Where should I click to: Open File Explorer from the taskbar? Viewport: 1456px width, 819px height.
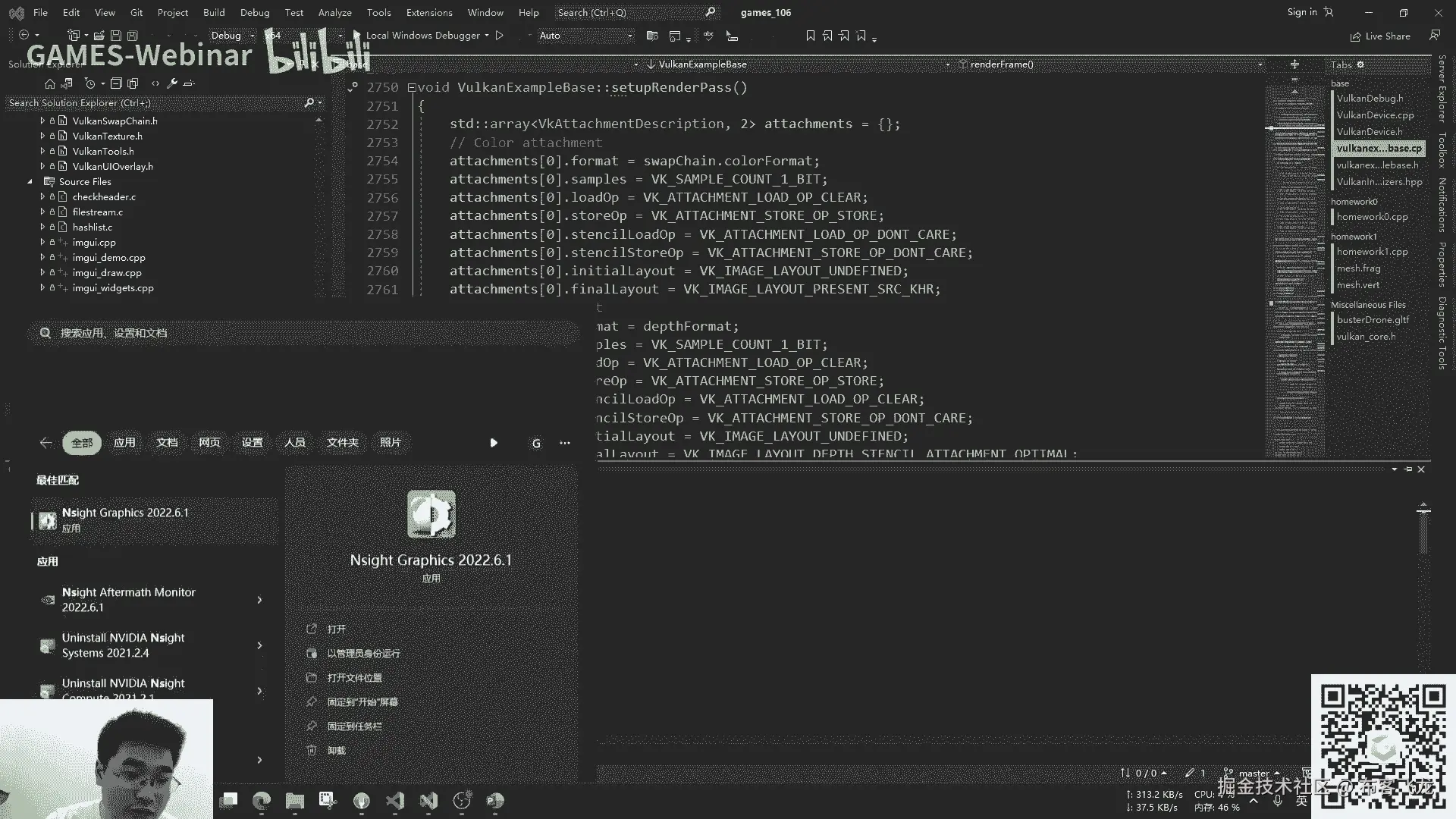[294, 801]
